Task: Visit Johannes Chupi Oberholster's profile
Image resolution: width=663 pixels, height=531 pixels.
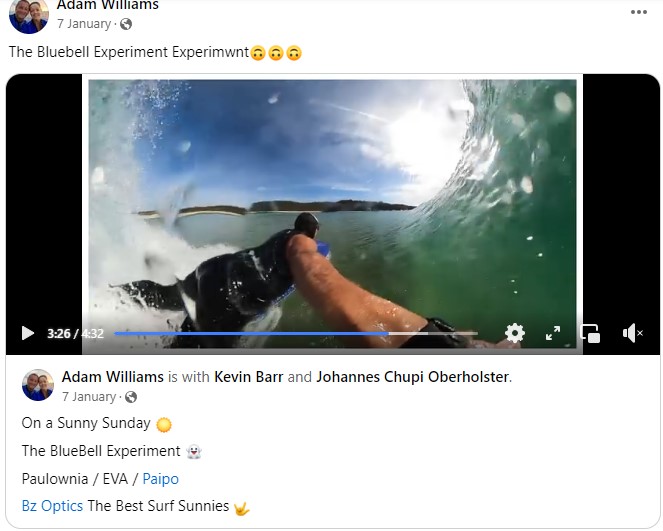Action: [413, 377]
